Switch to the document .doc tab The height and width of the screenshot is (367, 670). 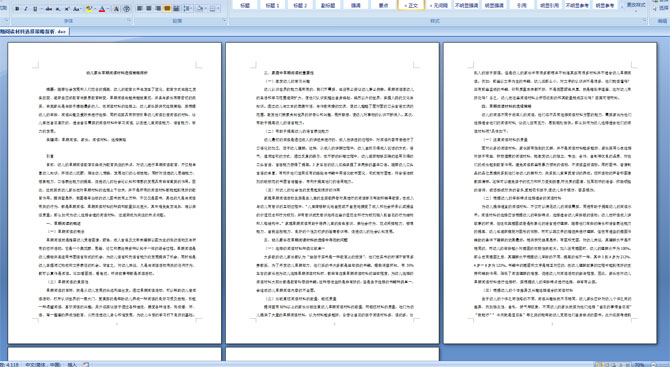click(34, 31)
